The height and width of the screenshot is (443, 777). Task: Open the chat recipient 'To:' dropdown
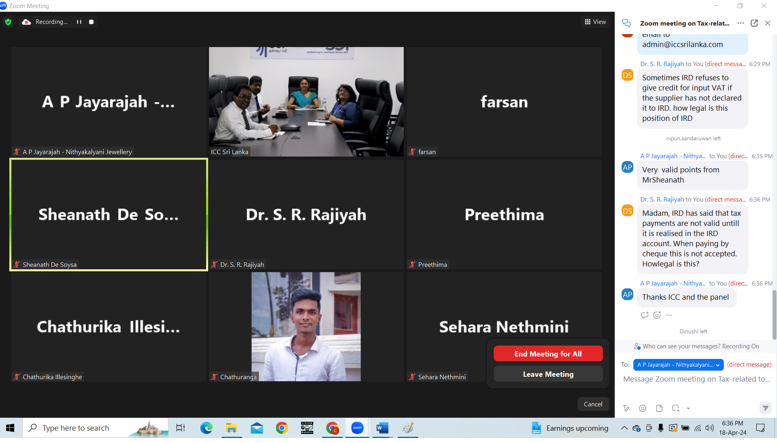pos(678,365)
